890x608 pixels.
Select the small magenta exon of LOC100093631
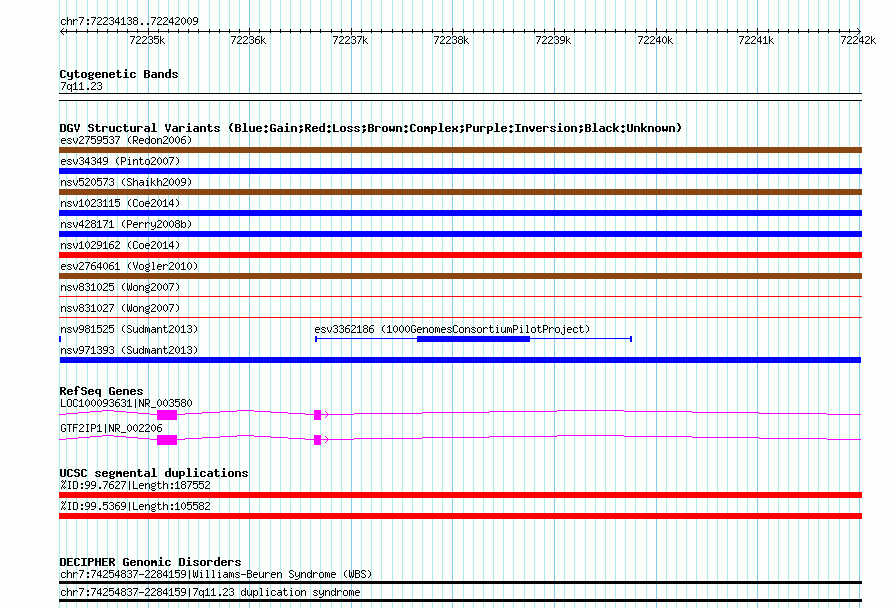point(317,415)
